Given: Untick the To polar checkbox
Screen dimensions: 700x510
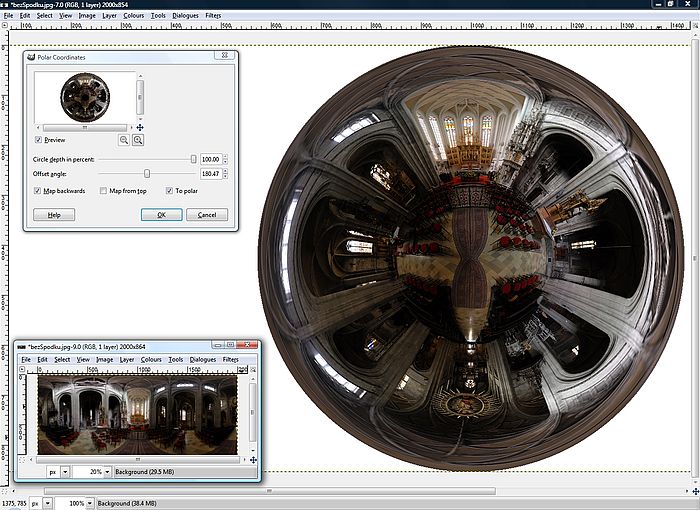Looking at the screenshot, I should click(x=169, y=190).
